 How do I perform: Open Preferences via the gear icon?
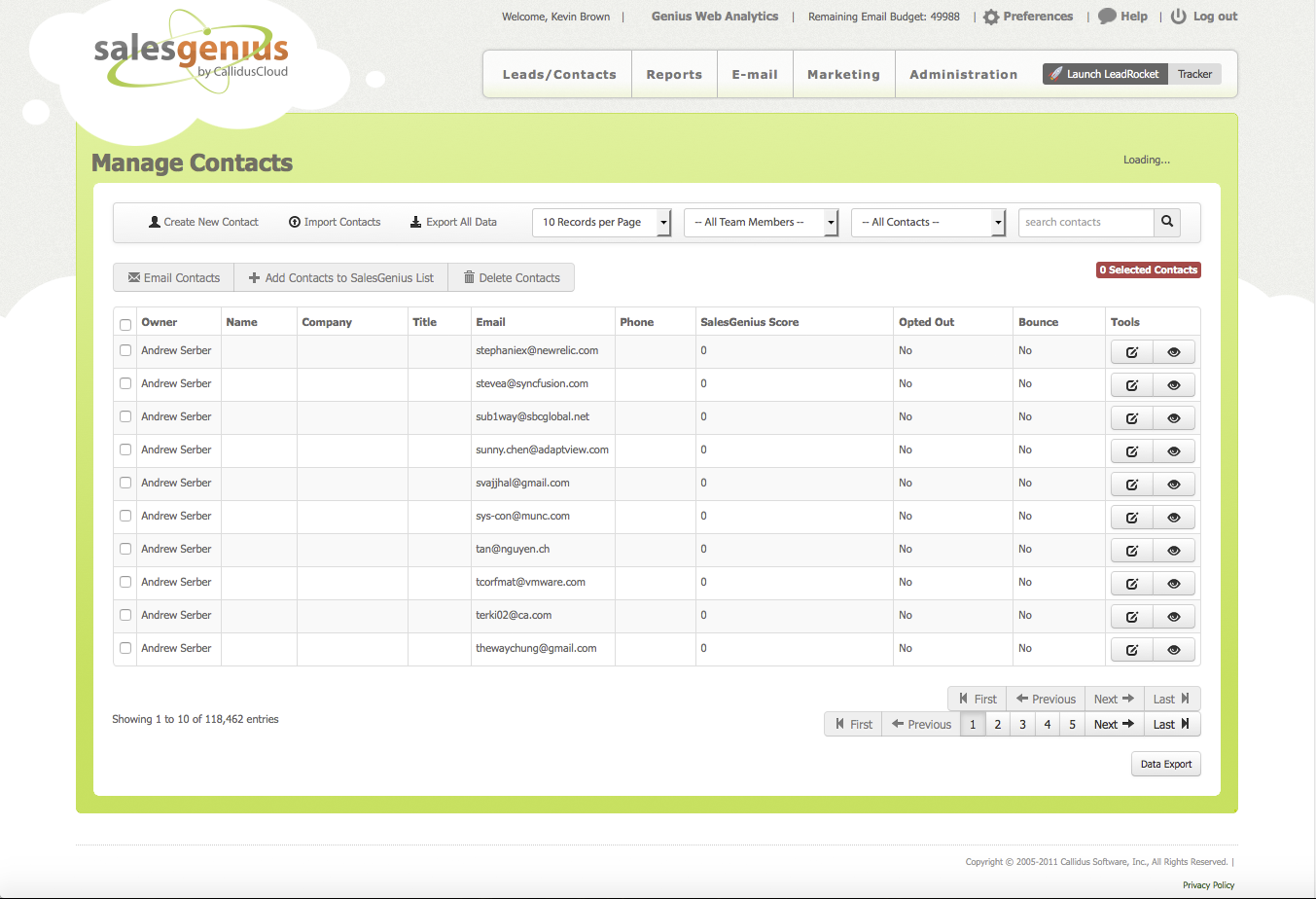pos(993,16)
